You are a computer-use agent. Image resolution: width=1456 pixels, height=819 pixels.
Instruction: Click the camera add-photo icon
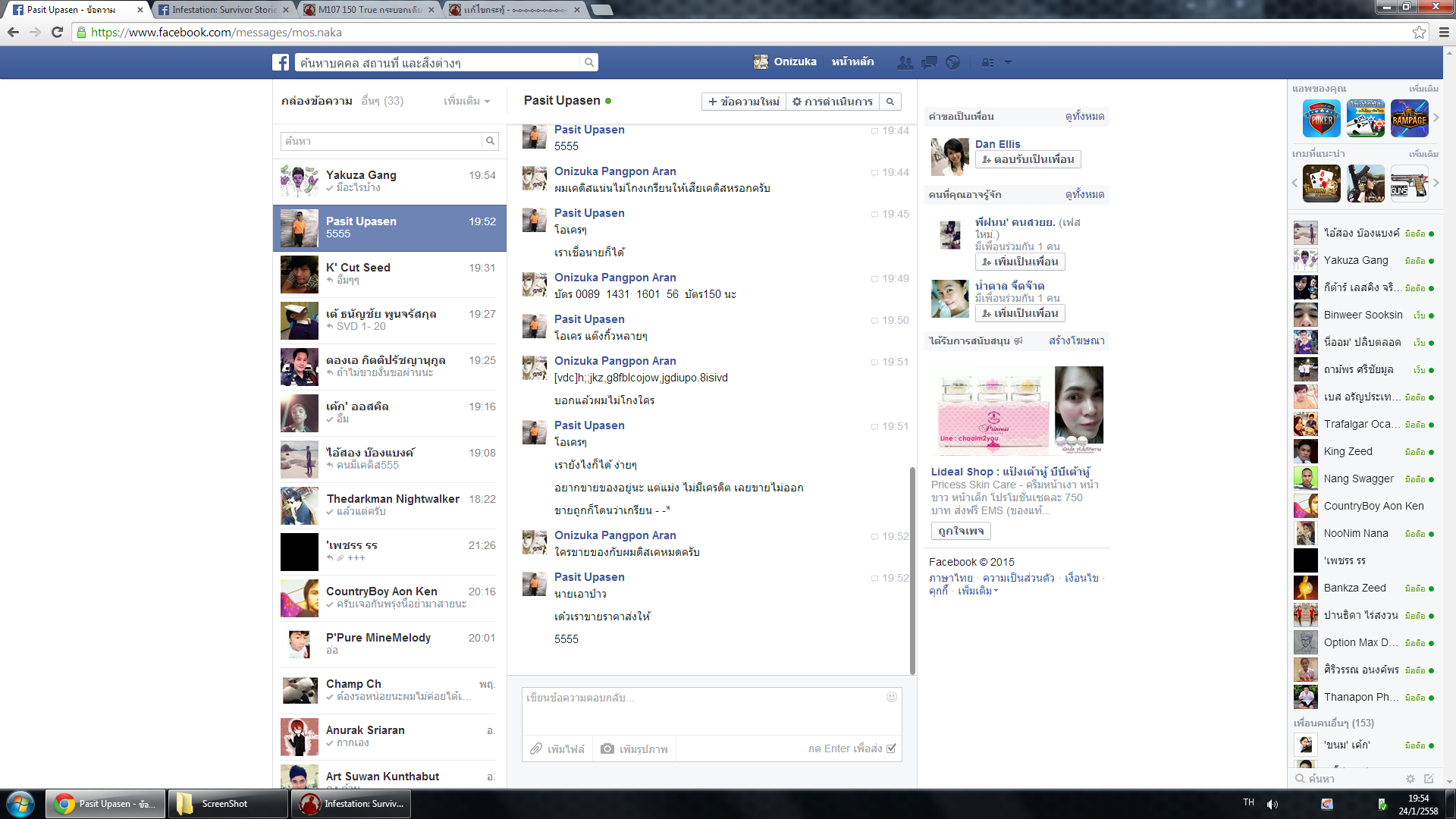coord(607,748)
